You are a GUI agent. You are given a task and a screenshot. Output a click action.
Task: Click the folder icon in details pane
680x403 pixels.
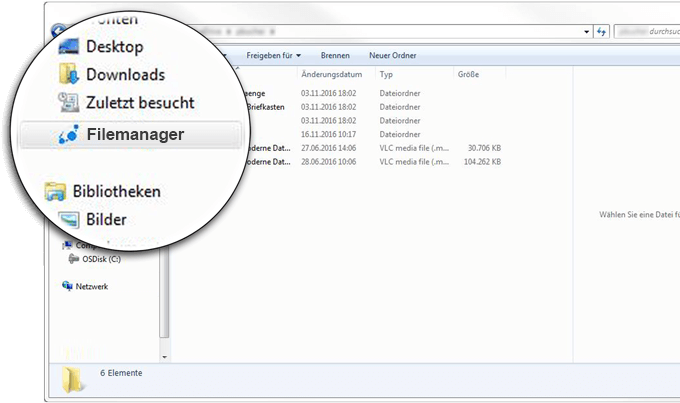click(72, 380)
